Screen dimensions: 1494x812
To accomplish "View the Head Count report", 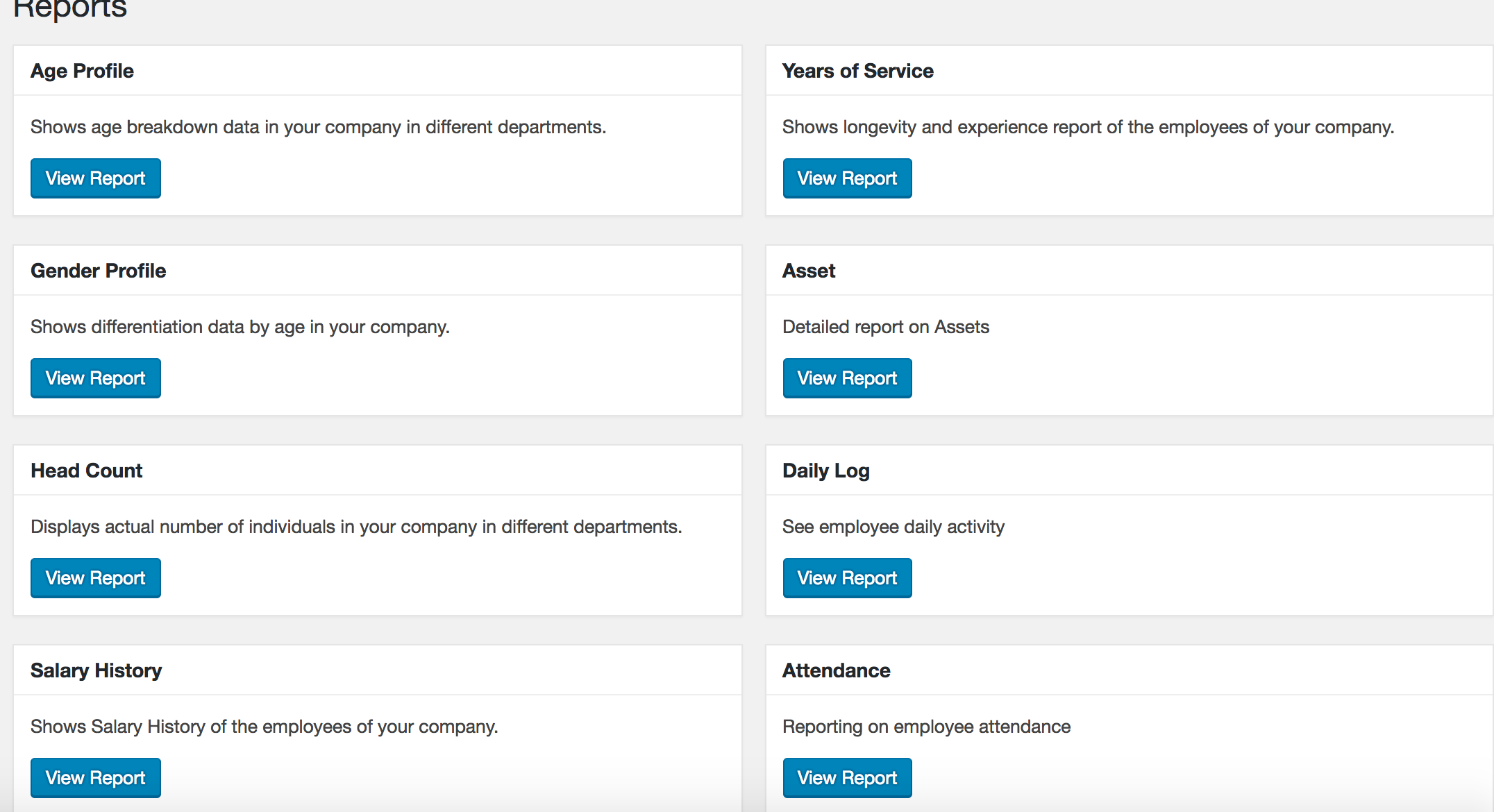I will [x=96, y=578].
